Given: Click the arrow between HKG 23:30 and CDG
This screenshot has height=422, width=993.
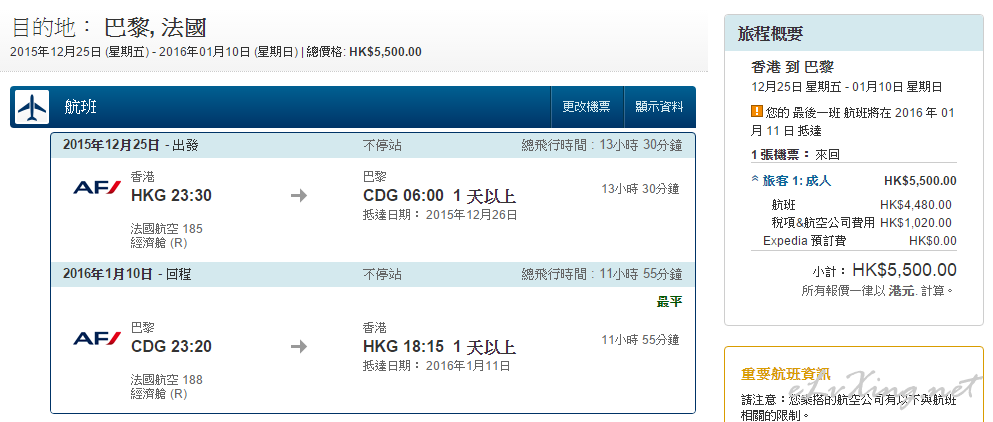Looking at the screenshot, I should pos(299,196).
